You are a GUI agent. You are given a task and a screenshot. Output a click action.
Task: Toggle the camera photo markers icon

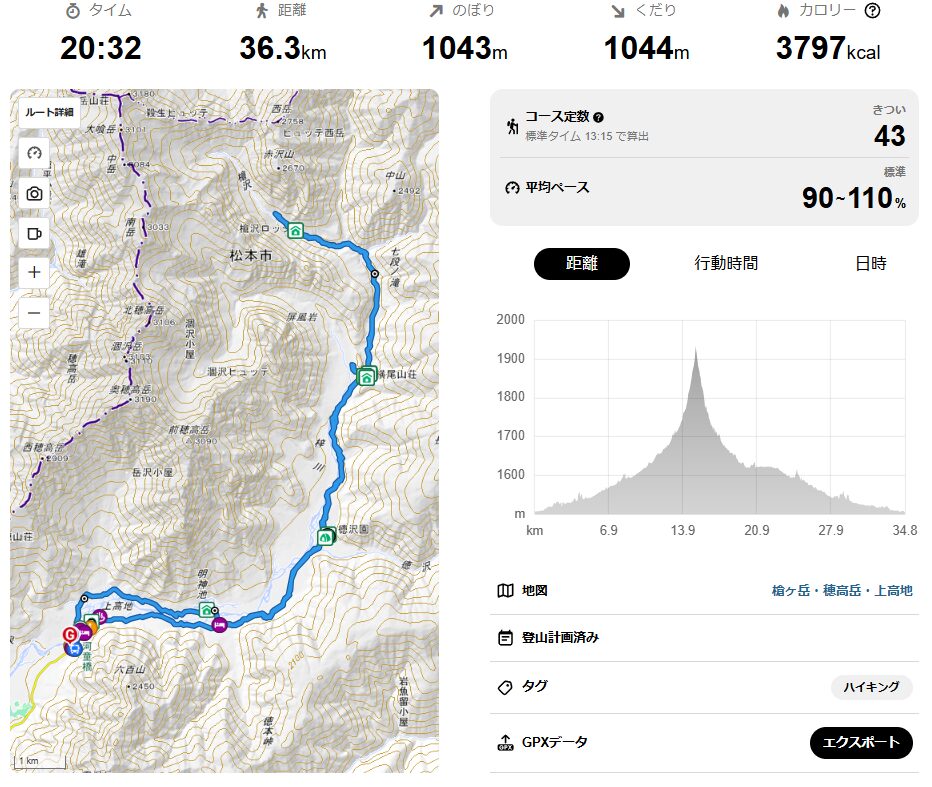tap(34, 193)
